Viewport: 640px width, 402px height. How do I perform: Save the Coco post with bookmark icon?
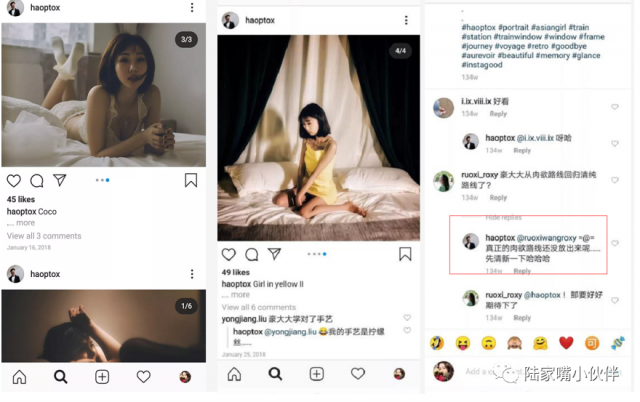pos(191,180)
